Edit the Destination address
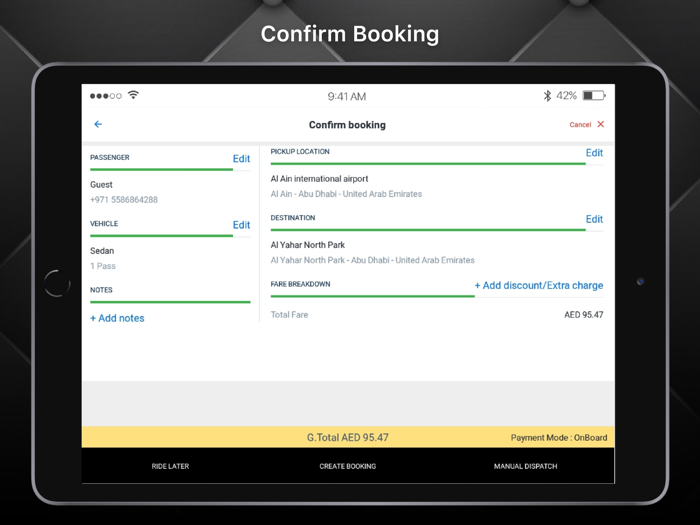Screen dimensions: 700x525 594,219
